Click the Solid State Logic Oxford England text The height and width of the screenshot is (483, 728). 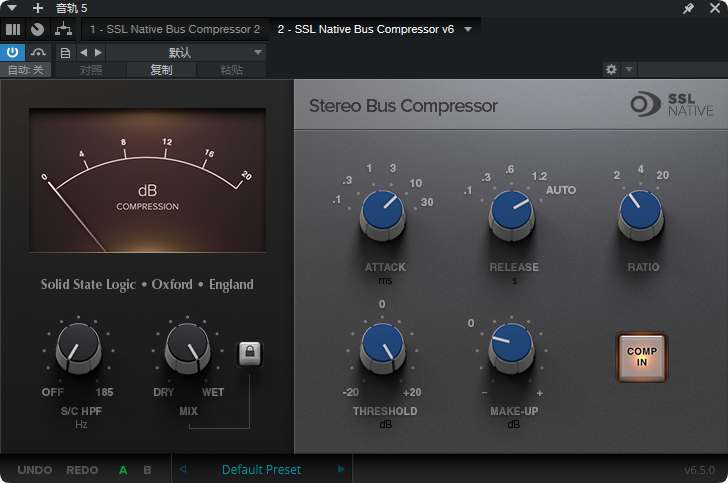click(147, 284)
